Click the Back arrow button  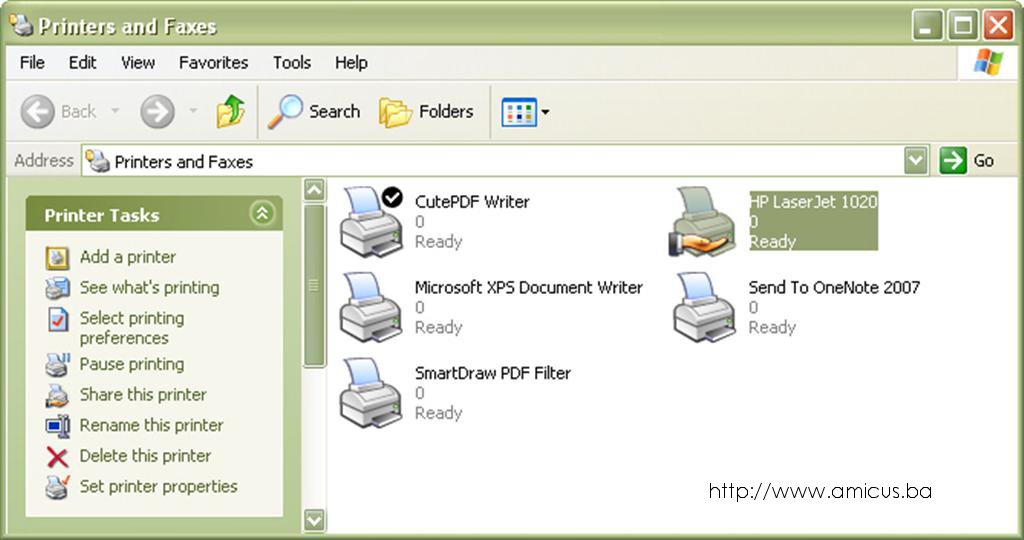[37, 112]
